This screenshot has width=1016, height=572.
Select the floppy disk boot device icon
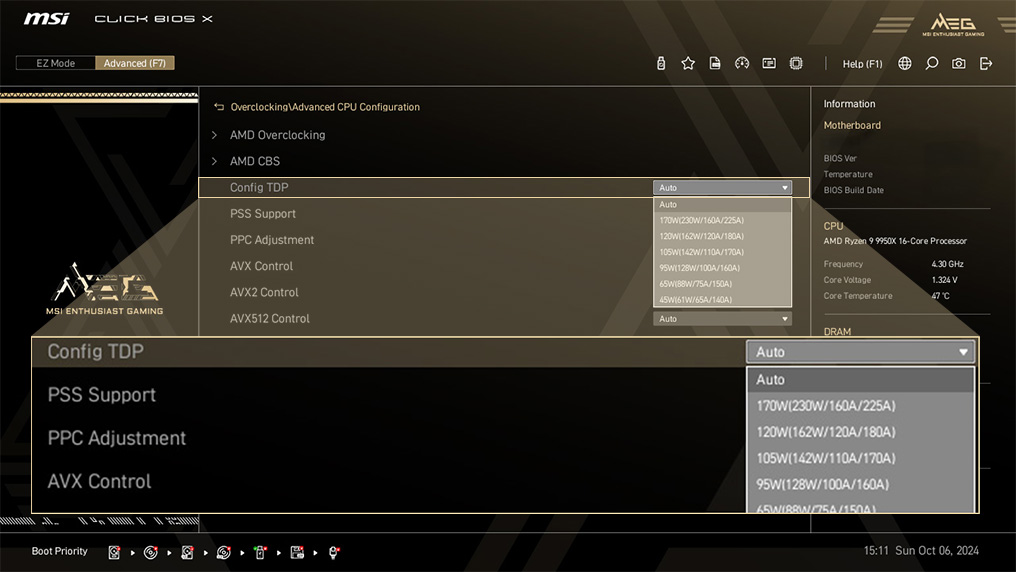297,552
